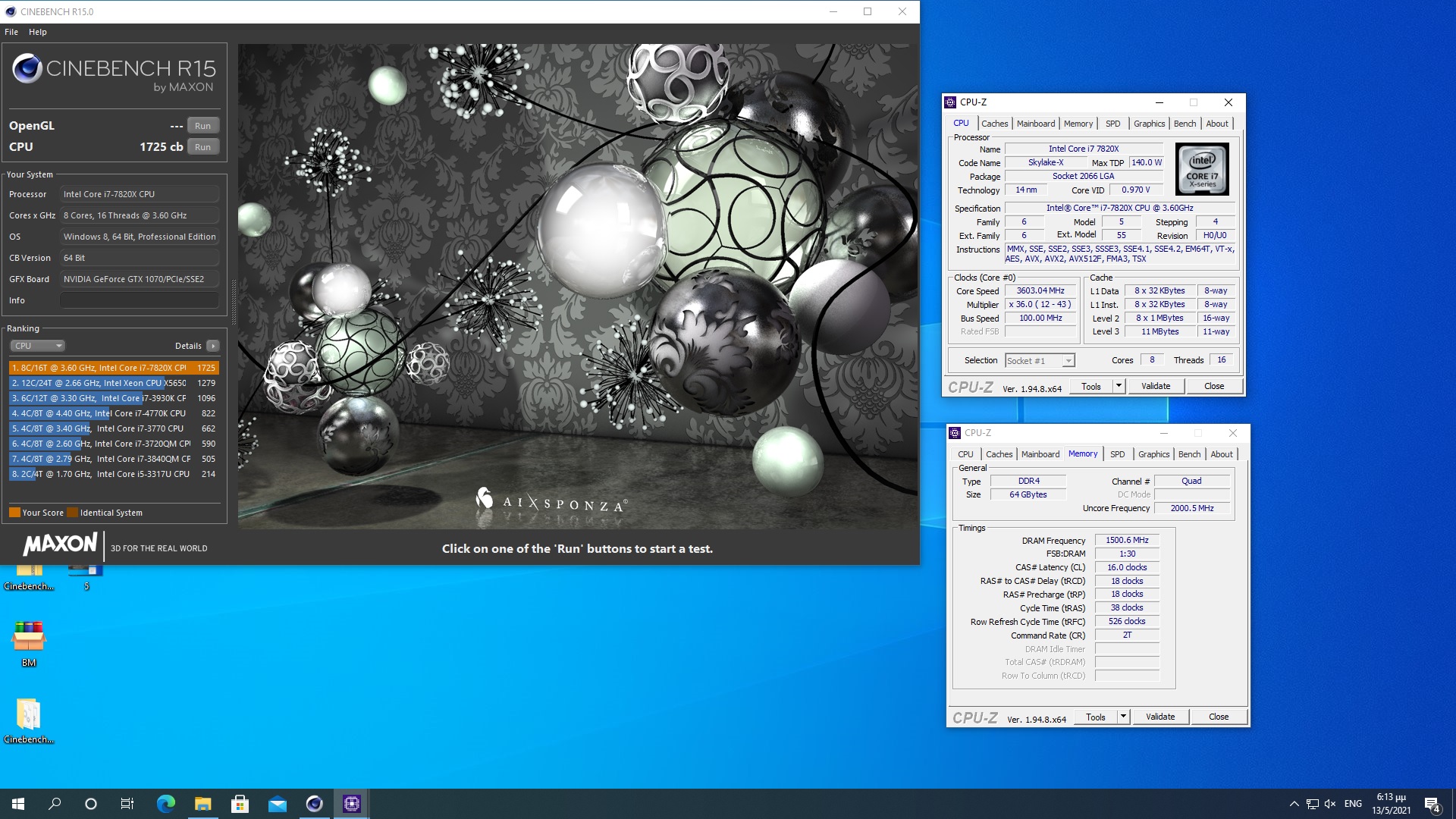
Task: Open network tray icon
Action: [1312, 804]
